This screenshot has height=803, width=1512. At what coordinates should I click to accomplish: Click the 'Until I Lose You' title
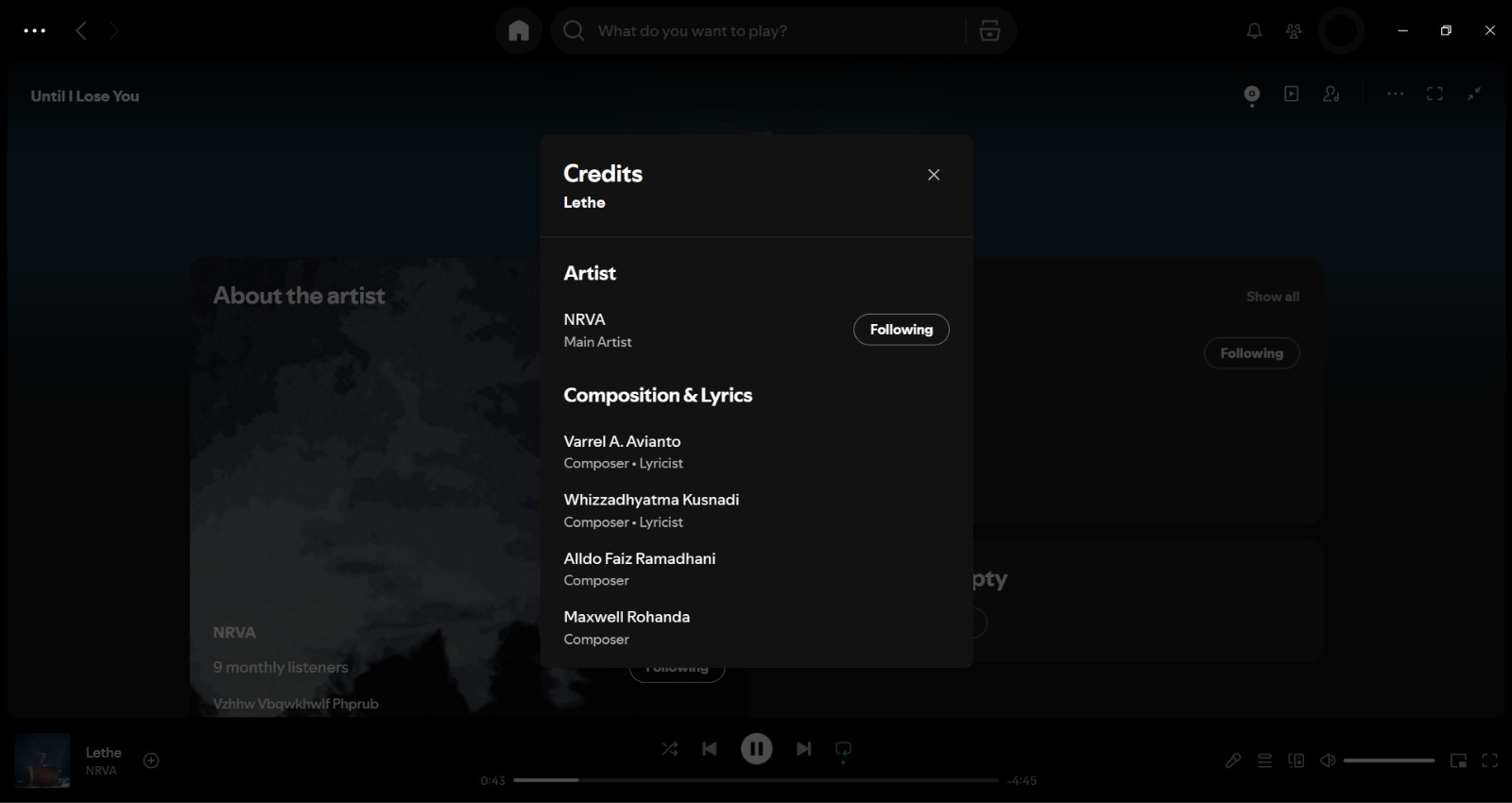pyautogui.click(x=85, y=96)
